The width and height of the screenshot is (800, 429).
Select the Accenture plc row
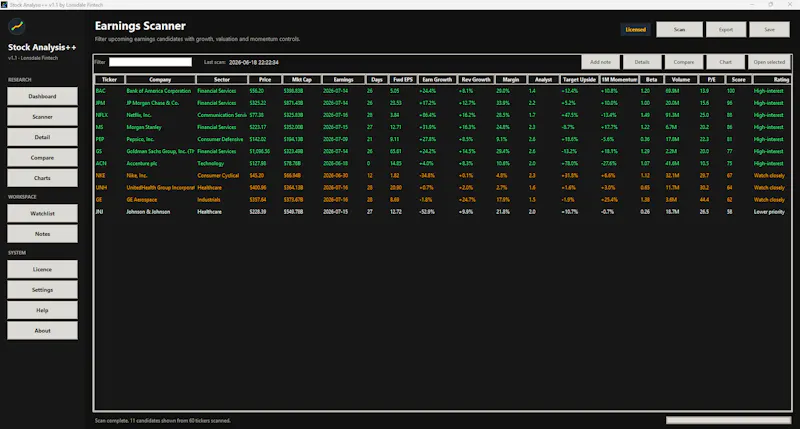tap(443, 164)
